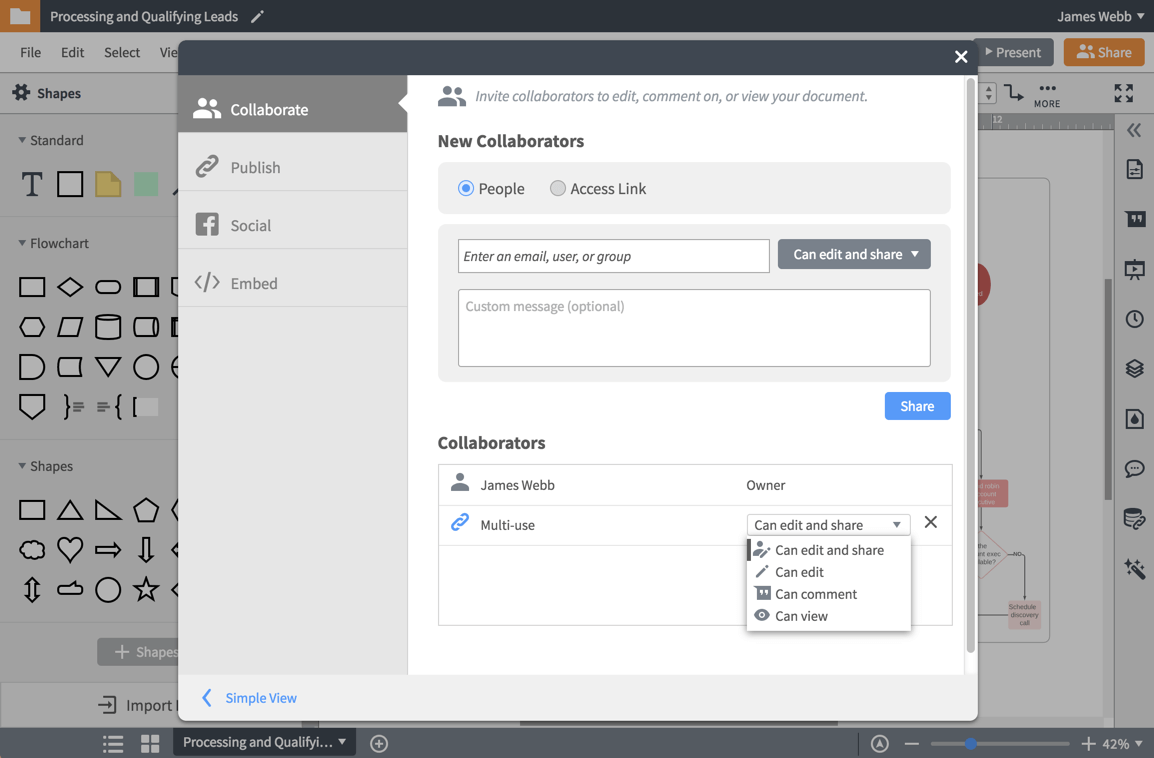Expand the James Webb account menu
1154x758 pixels.
coord(1100,16)
